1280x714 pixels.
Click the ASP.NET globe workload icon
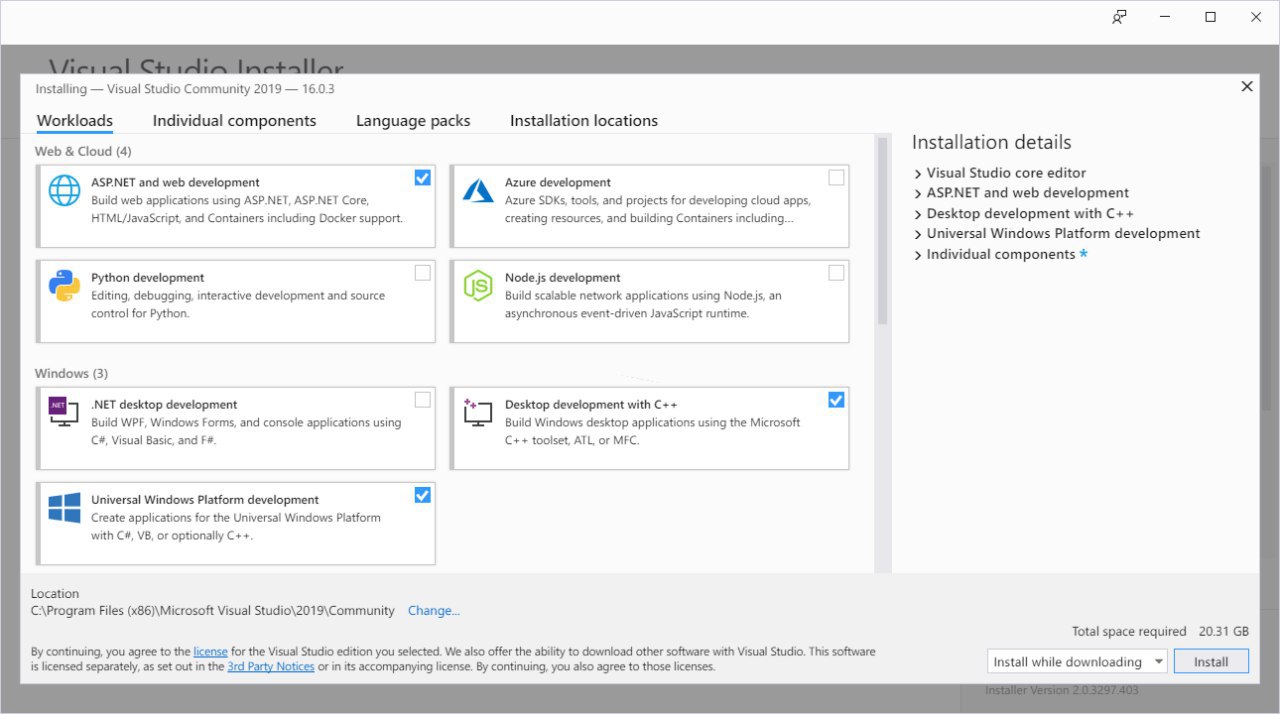click(x=64, y=190)
